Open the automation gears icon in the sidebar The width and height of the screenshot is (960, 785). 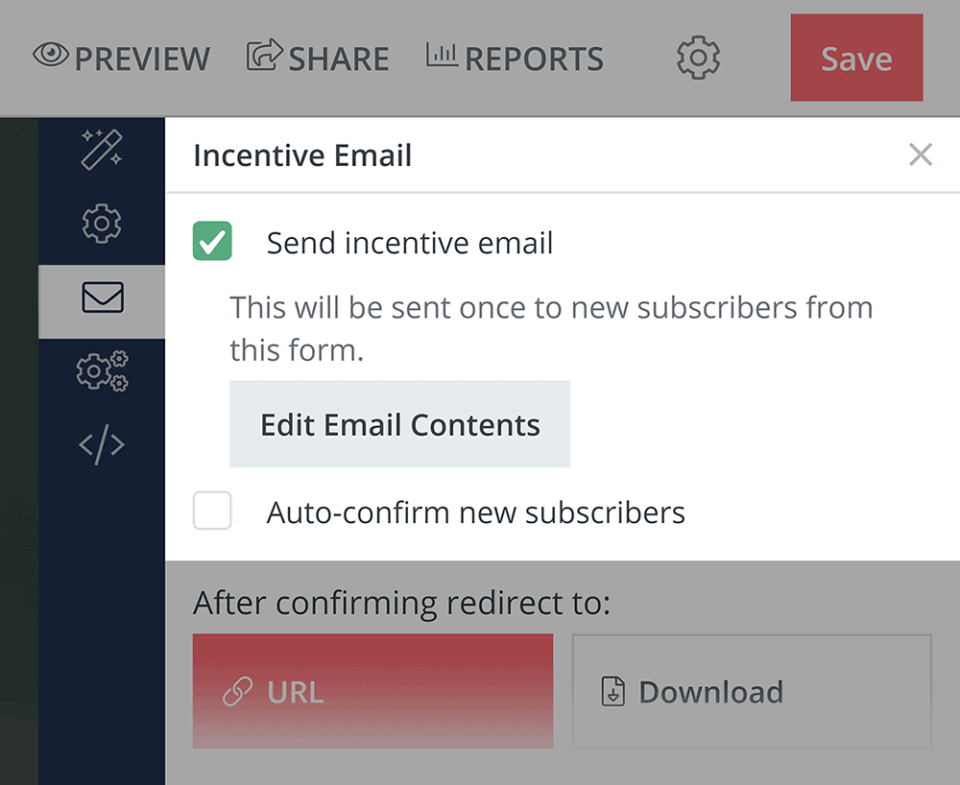[x=101, y=371]
